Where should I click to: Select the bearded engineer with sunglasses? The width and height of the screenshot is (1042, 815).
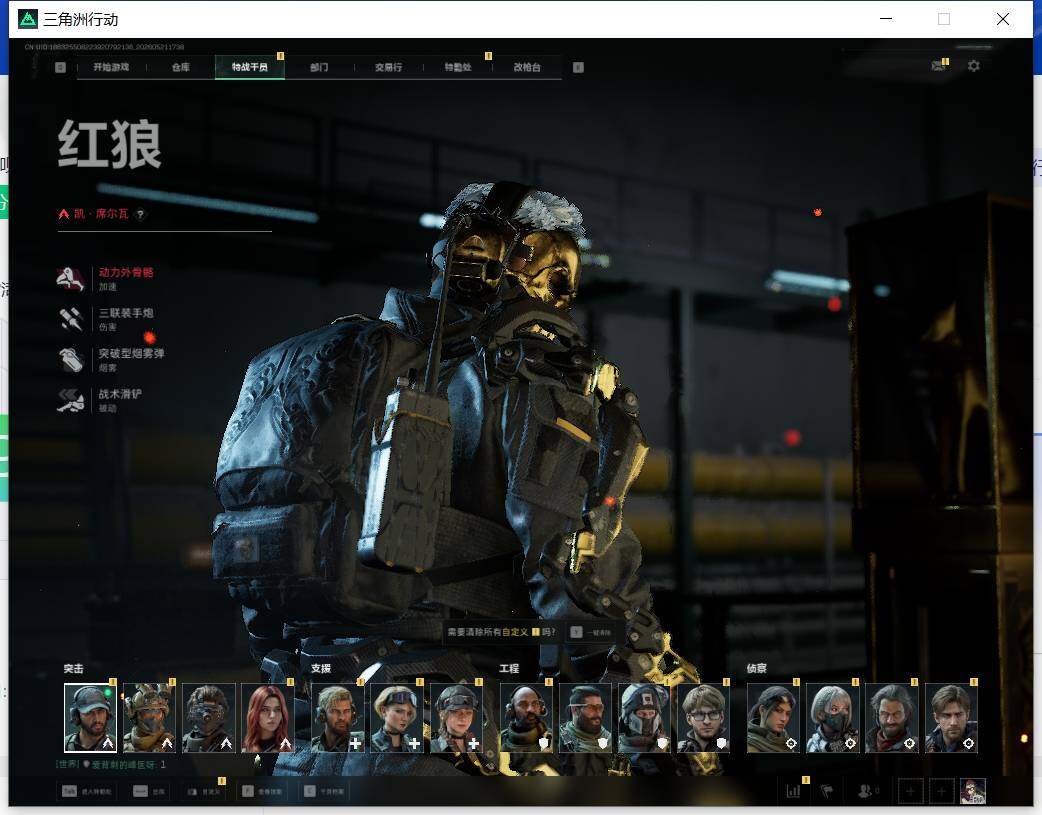(585, 717)
